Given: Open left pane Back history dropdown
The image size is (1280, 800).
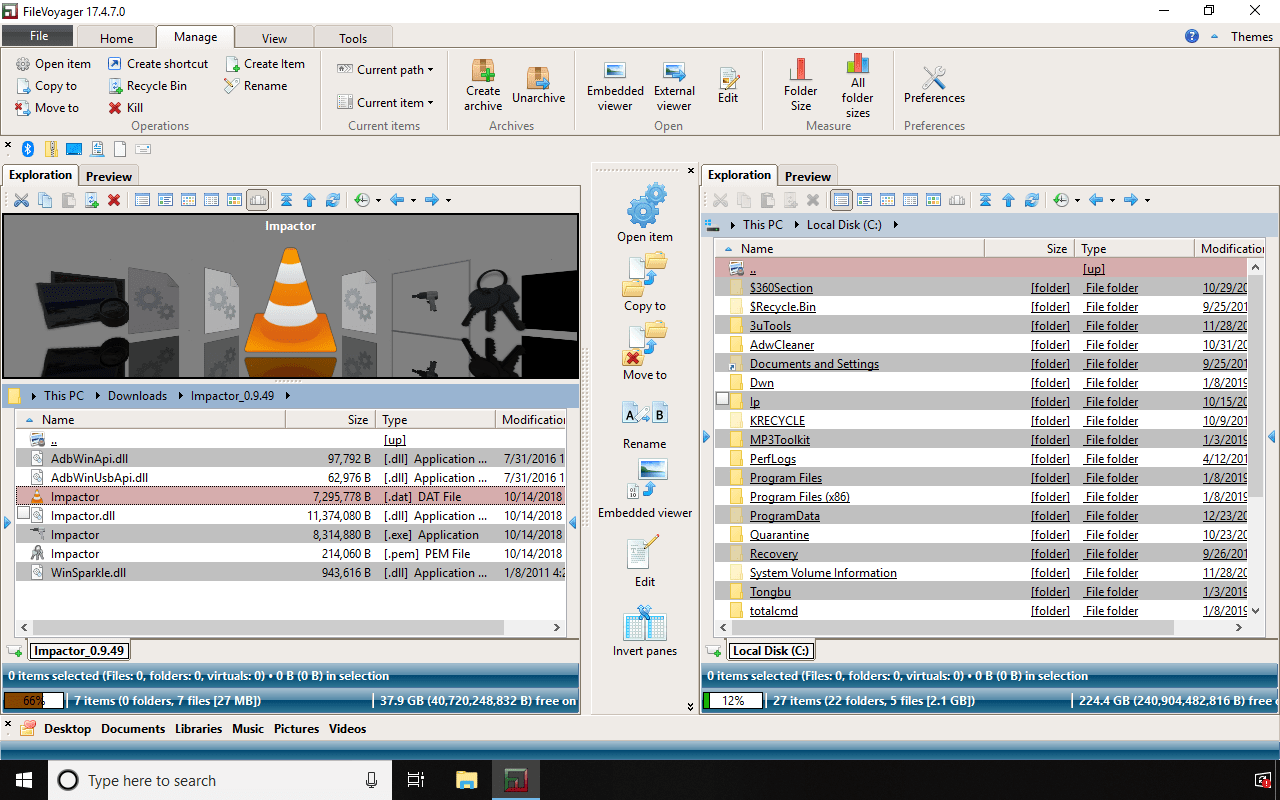Looking at the screenshot, I should [x=413, y=201].
